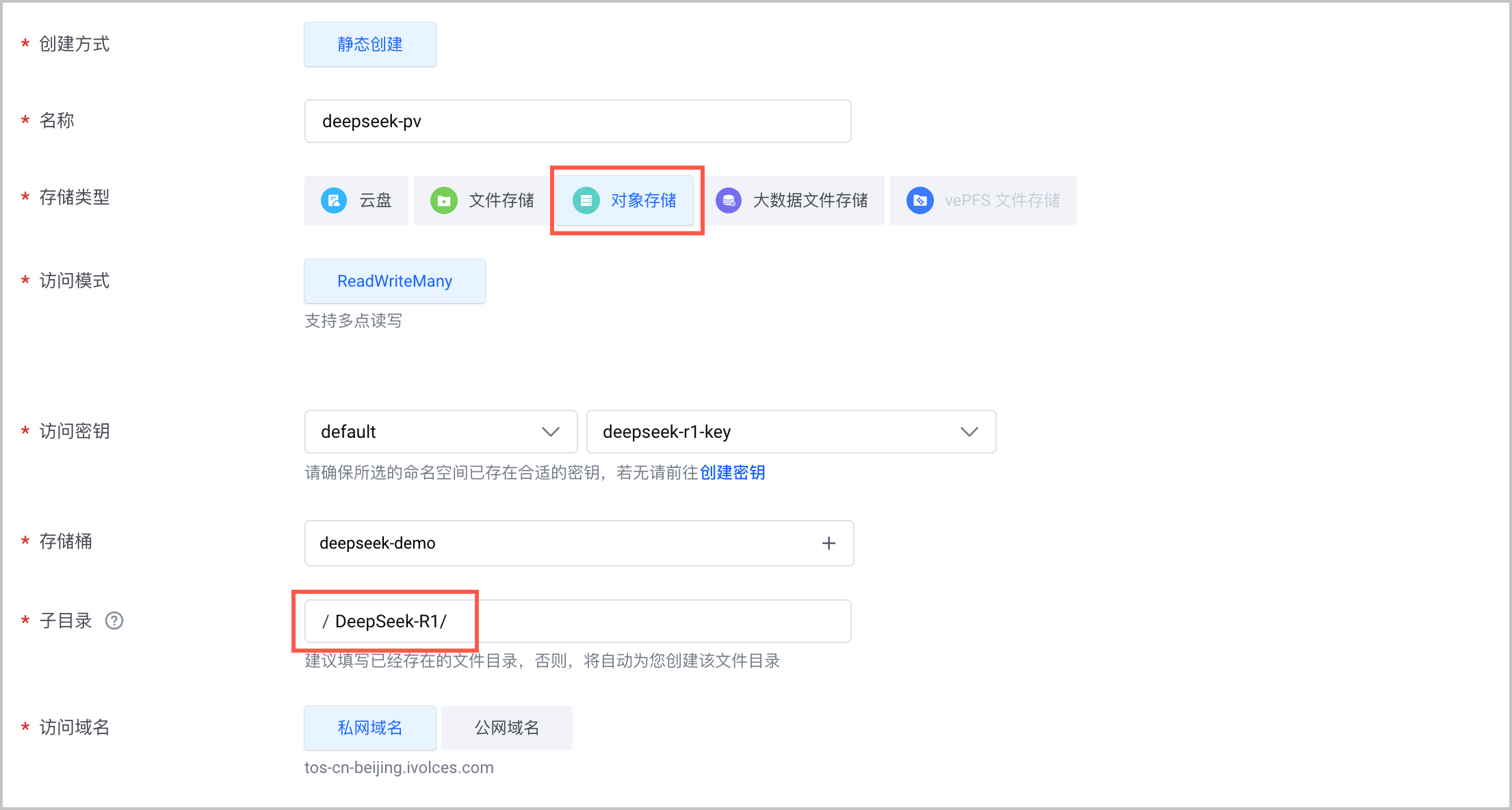Select the 公网域名 public domain option
This screenshot has width=1512, height=810.
click(507, 727)
